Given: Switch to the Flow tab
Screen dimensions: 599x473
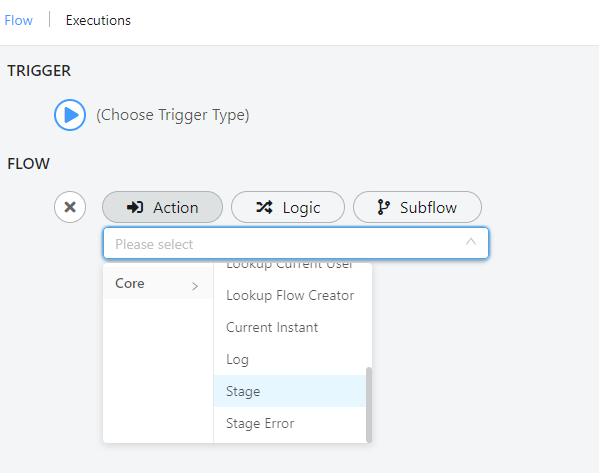Looking at the screenshot, I should click(19, 20).
